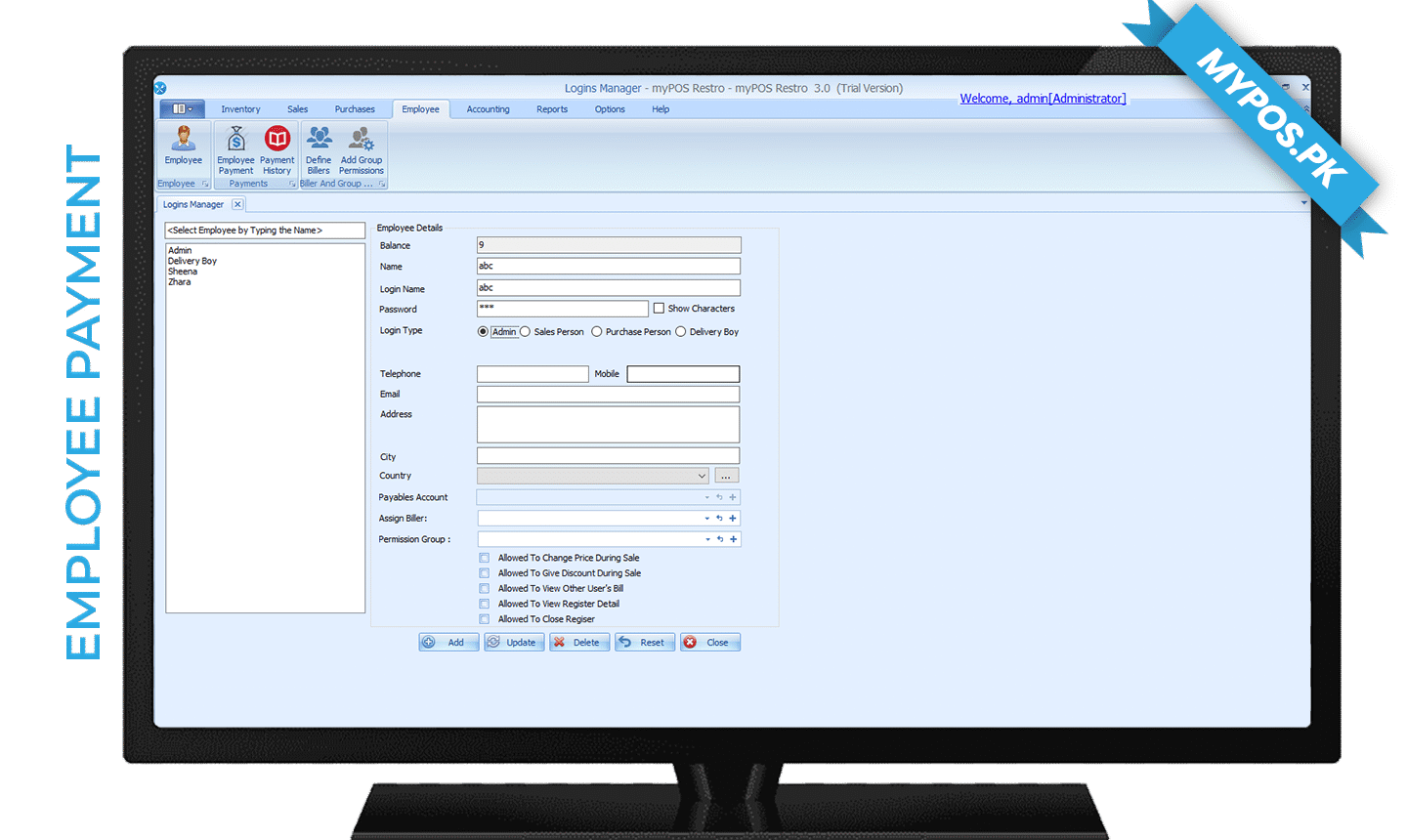
Task: Click the refresh icon beside Permission Group
Action: [x=720, y=539]
